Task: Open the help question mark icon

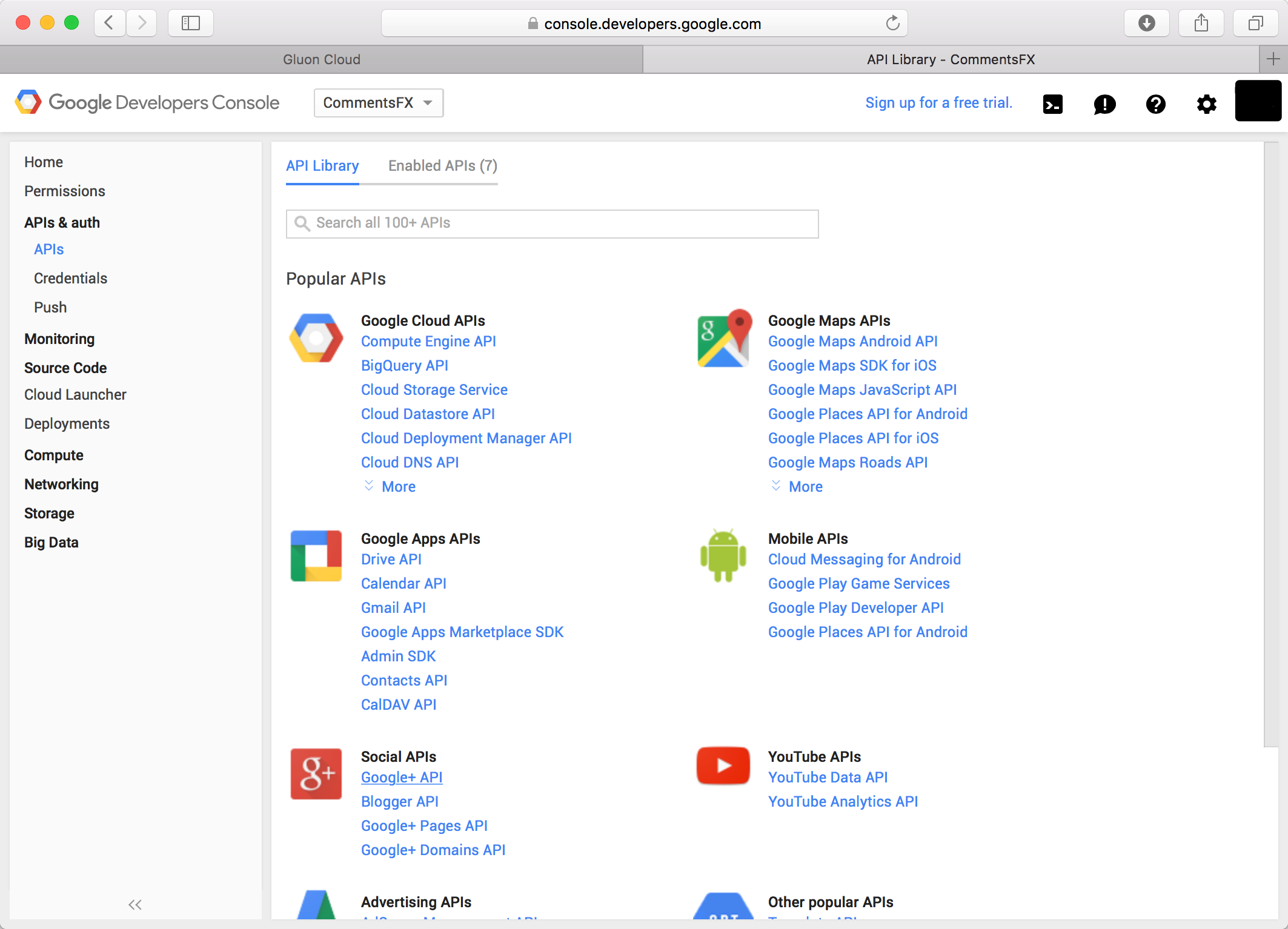Action: (1155, 104)
